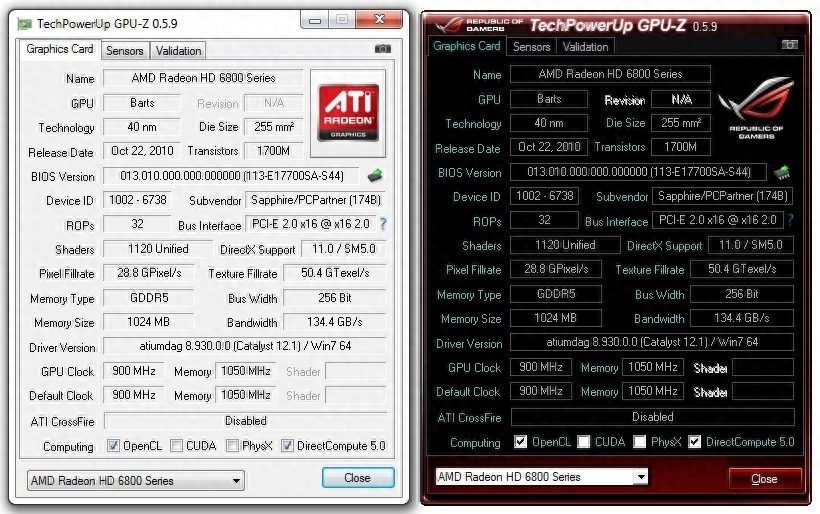This screenshot has height=514, width=820.
Task: Toggle the OpenCL checkbox in the ROG window
Action: [520, 442]
